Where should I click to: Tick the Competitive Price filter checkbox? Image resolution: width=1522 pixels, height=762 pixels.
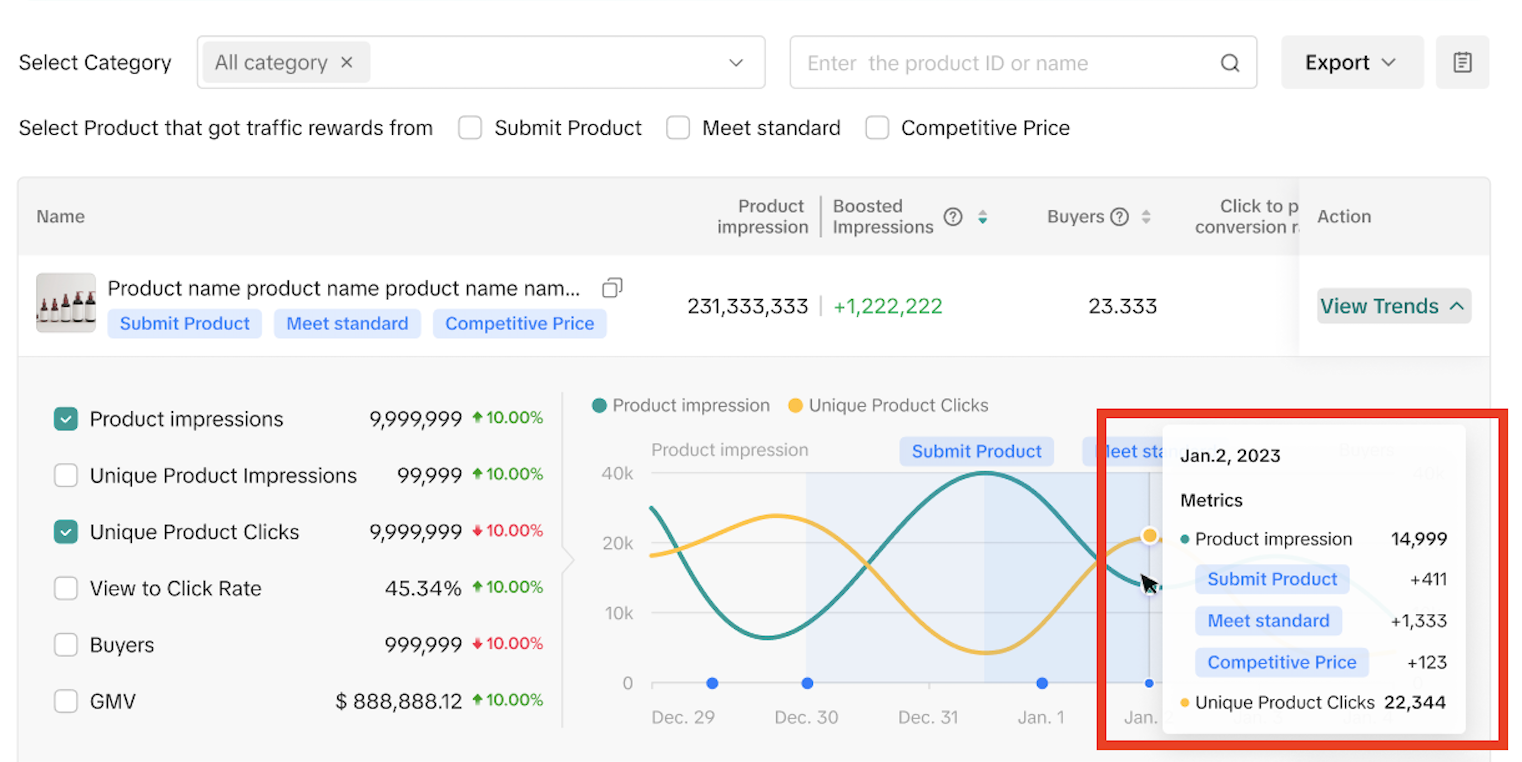[877, 128]
